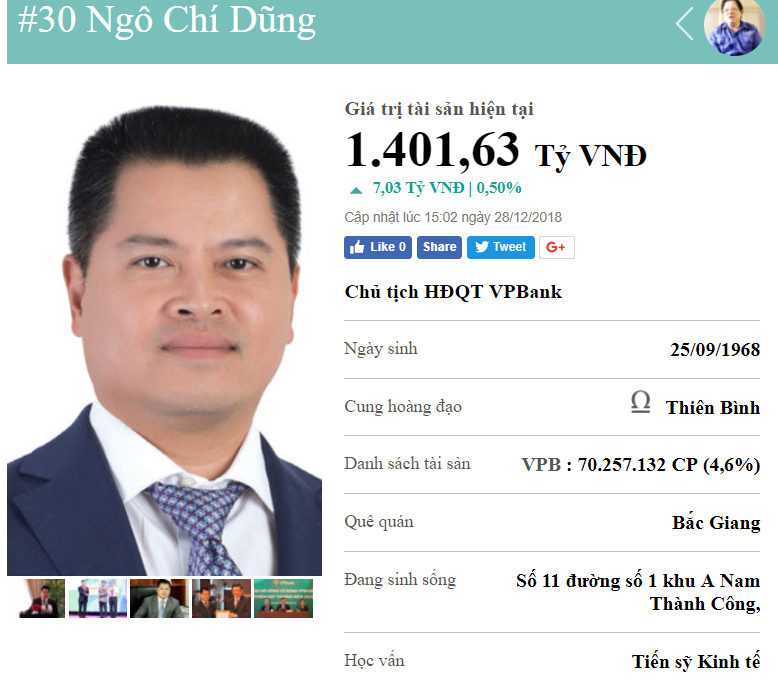This screenshot has width=778, height=686.
Task: Click the Thiên Bình zodiac label
Action: tap(713, 407)
